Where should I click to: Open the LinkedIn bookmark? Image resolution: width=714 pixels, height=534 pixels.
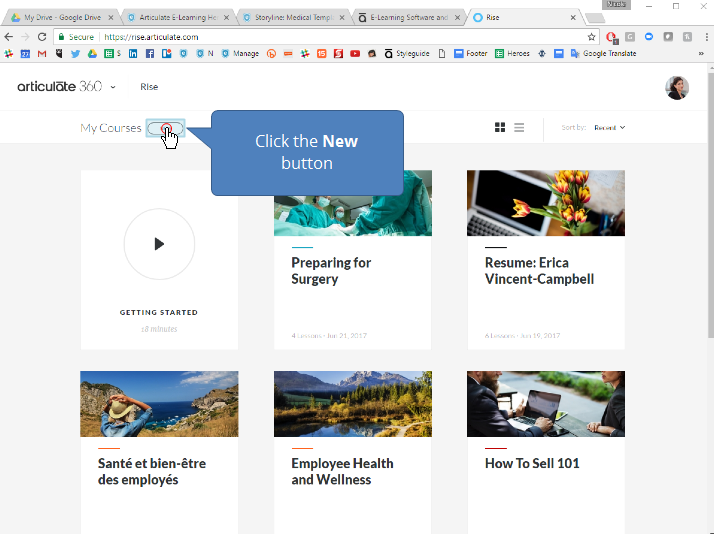point(133,54)
